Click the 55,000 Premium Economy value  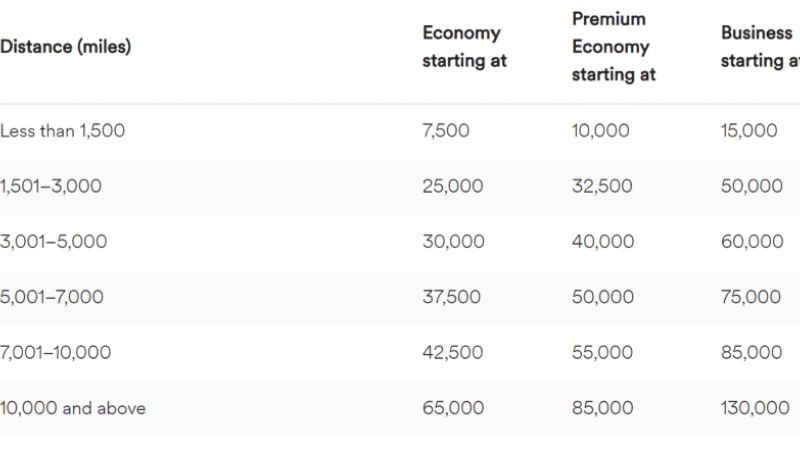click(x=602, y=352)
